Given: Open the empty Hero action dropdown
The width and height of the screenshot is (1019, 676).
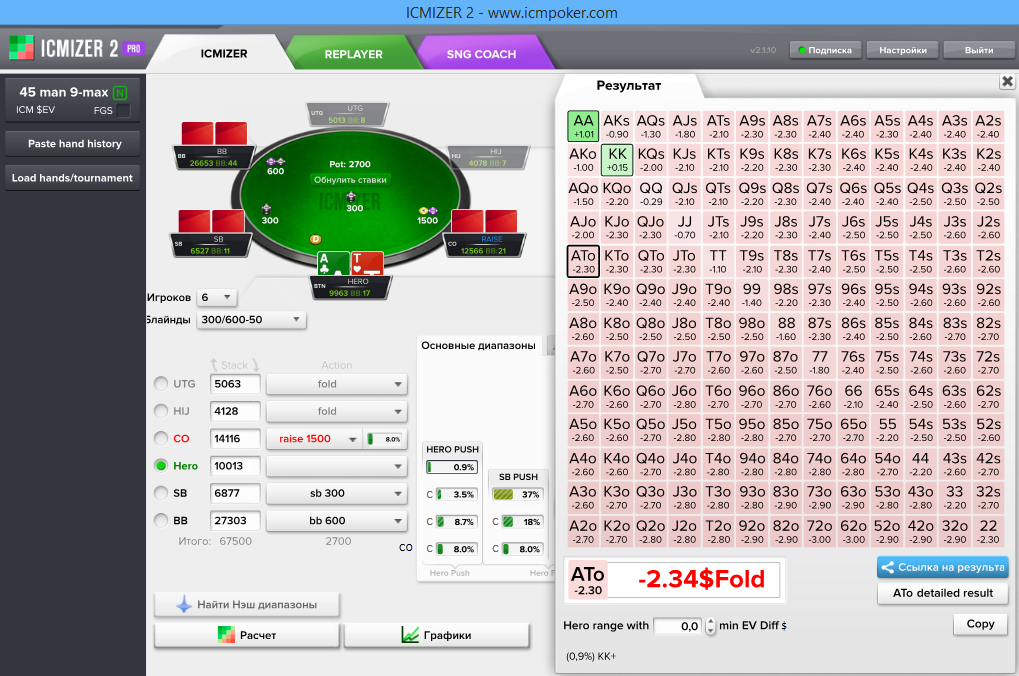Looking at the screenshot, I should point(337,466).
